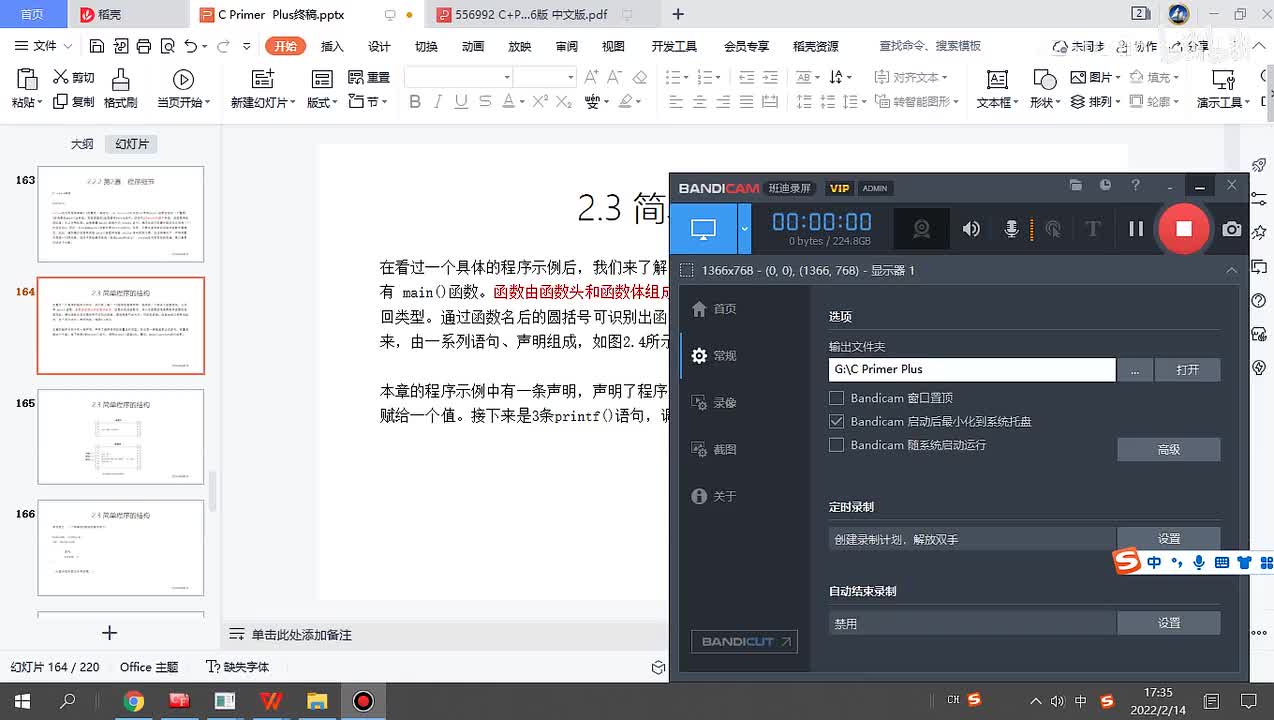Open the Bandicam scheduler clock icon
Screen dimensions: 1274x720
(1105, 185)
